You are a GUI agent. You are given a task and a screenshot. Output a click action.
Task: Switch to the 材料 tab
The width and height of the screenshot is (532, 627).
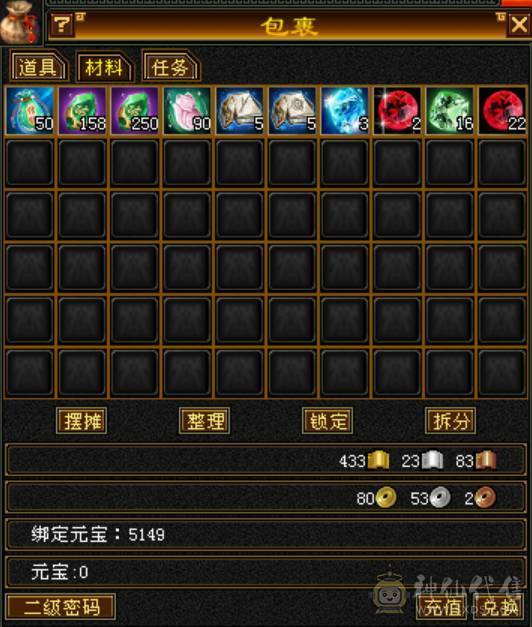coord(103,67)
